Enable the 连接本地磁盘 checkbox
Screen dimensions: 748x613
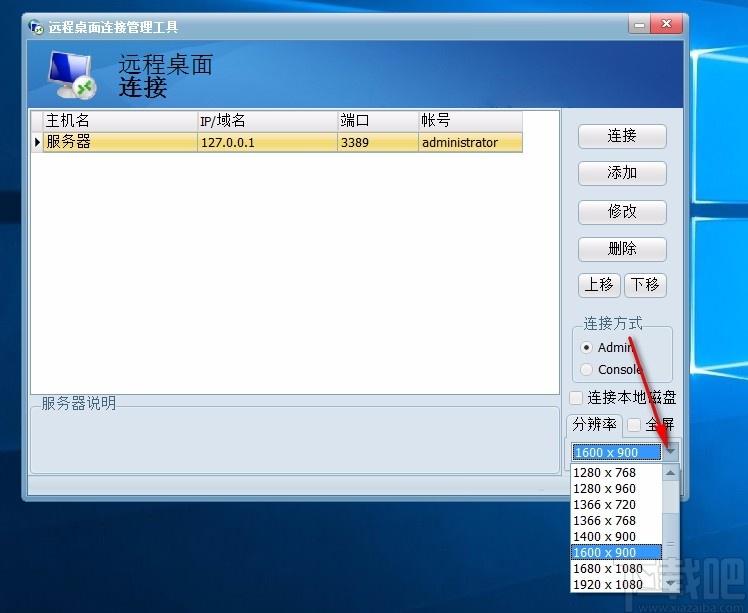(576, 398)
